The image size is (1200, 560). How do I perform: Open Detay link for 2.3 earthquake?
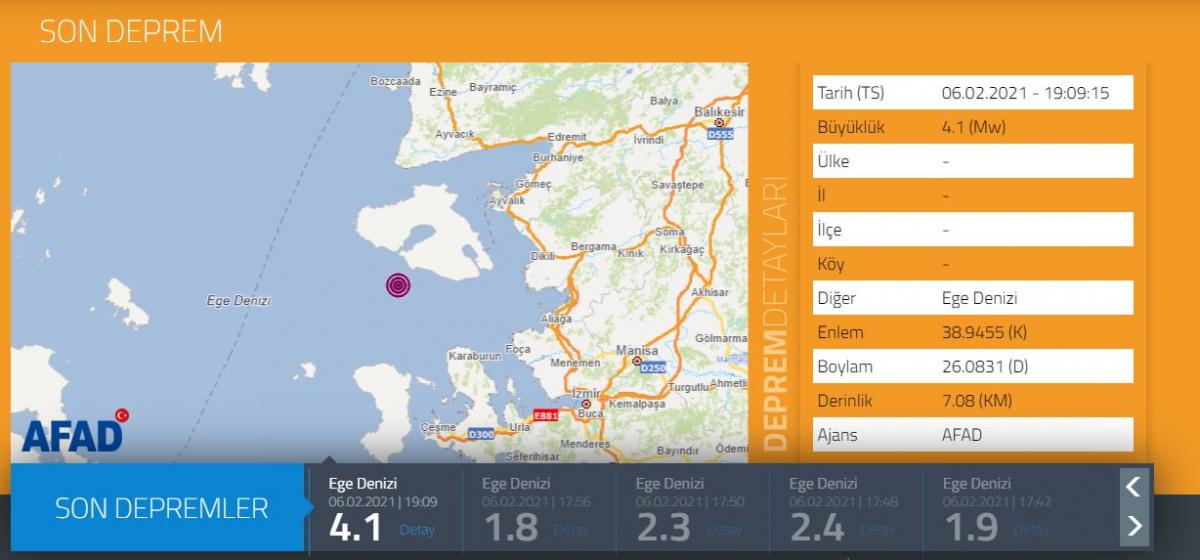point(725,529)
